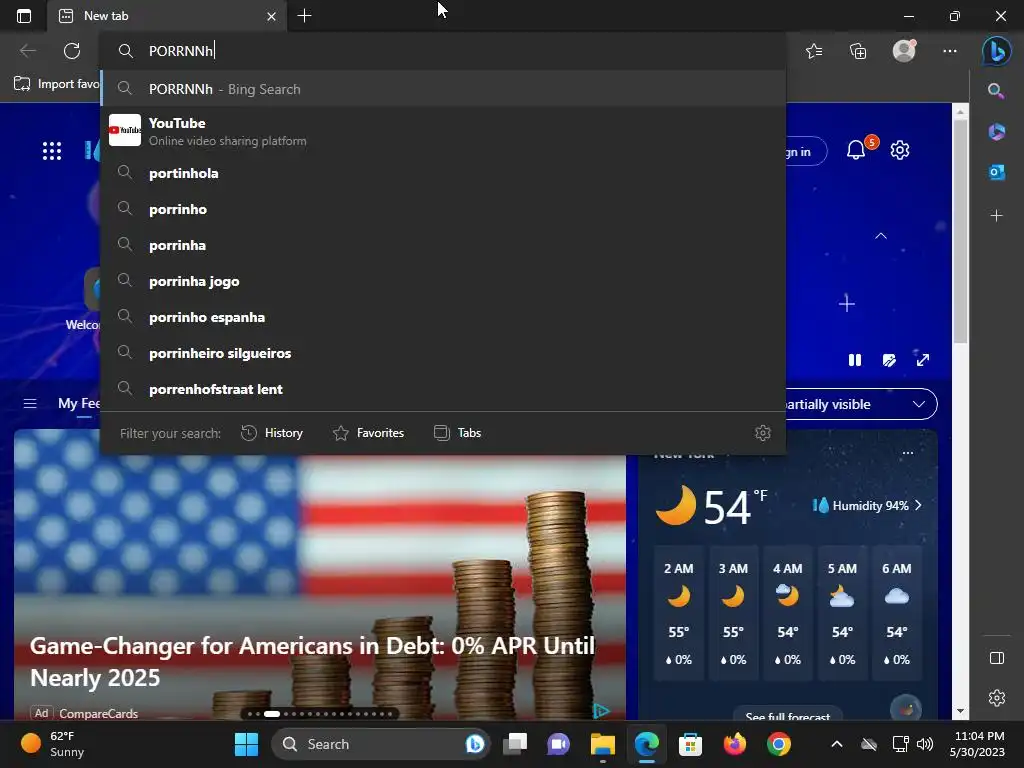Choose the 'porrinha' suggestion
Viewport: 1024px width, 768px height.
click(443, 245)
